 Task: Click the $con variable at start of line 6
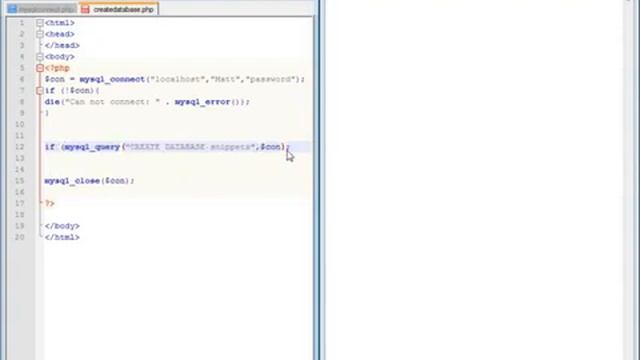click(55, 79)
